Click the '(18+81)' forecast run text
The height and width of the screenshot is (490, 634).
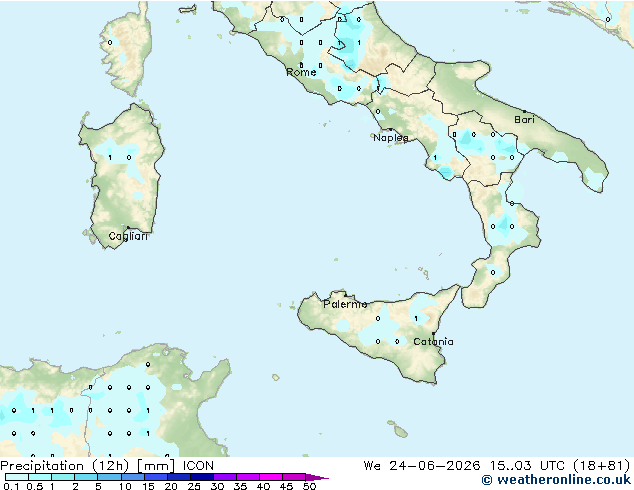tap(601, 466)
